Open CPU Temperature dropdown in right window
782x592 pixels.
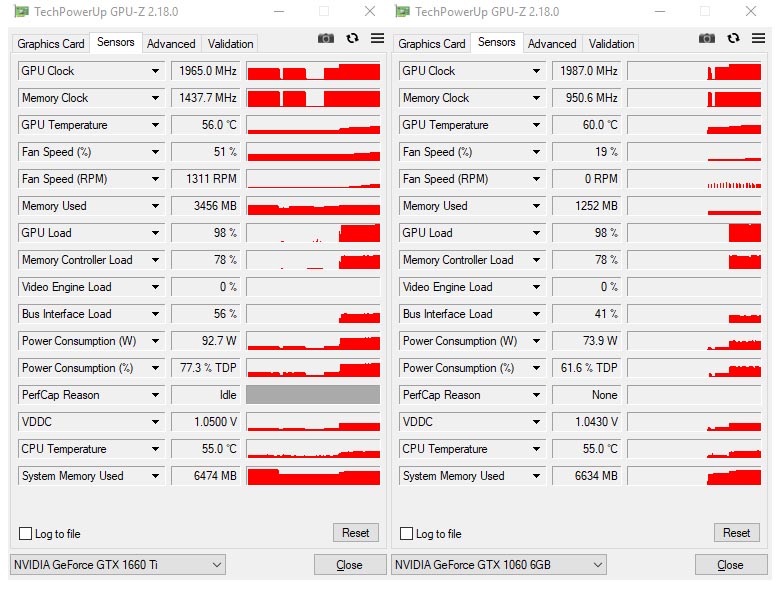pyautogui.click(x=536, y=449)
